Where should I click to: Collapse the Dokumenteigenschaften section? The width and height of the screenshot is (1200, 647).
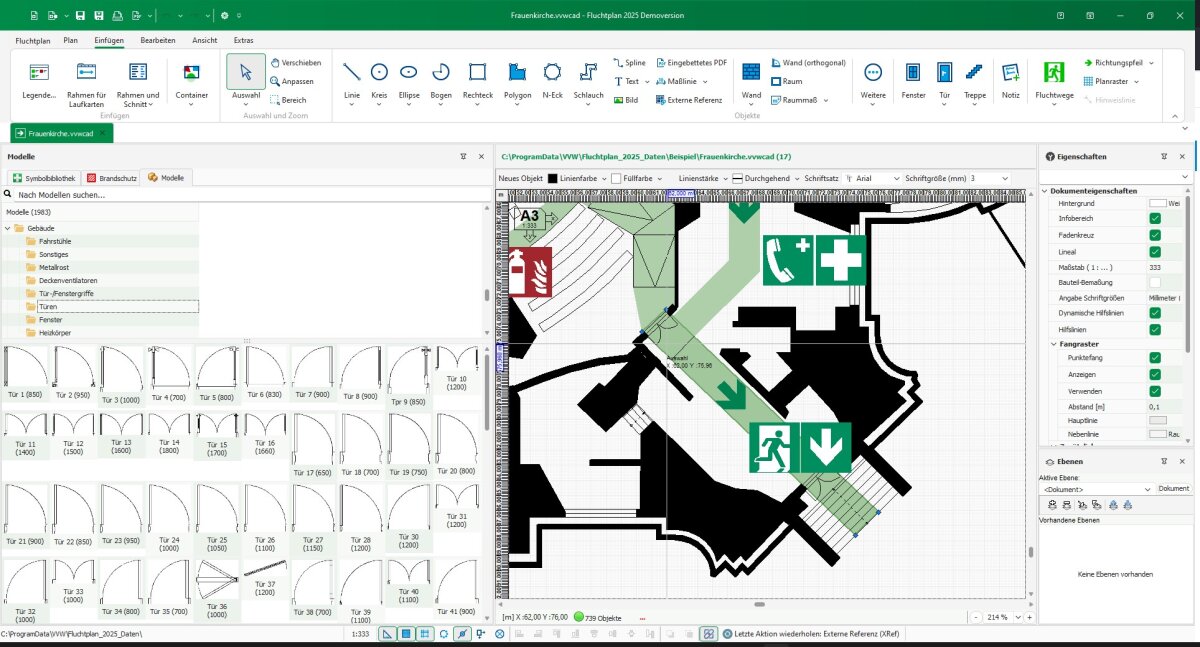[1046, 191]
